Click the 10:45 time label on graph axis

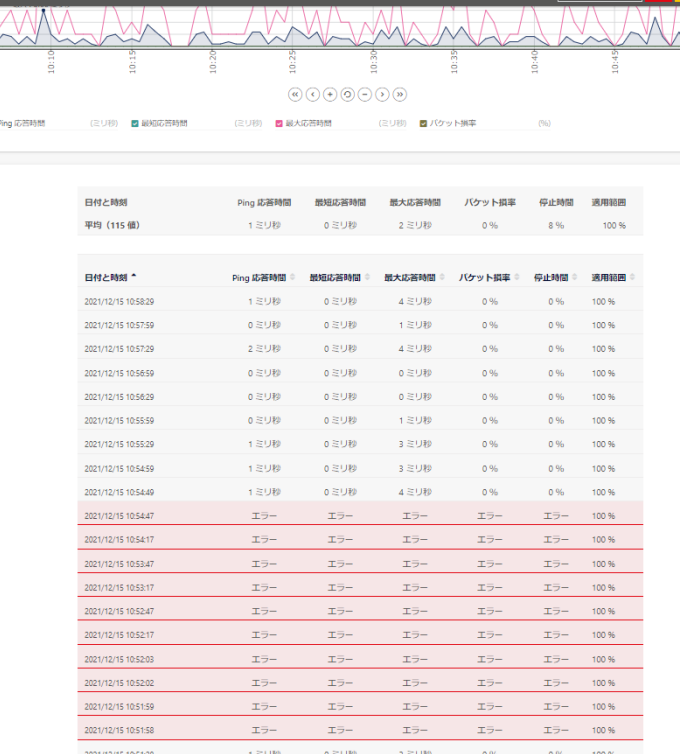point(615,62)
